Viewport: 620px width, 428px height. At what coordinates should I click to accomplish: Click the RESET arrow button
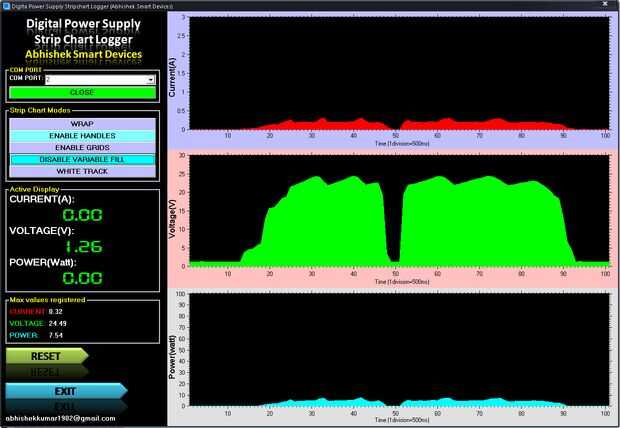click(47, 356)
